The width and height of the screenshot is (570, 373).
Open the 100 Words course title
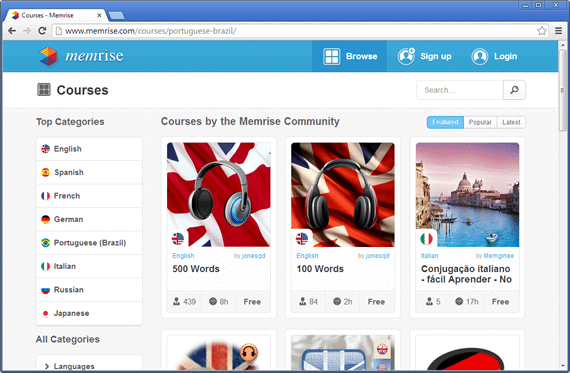point(320,269)
